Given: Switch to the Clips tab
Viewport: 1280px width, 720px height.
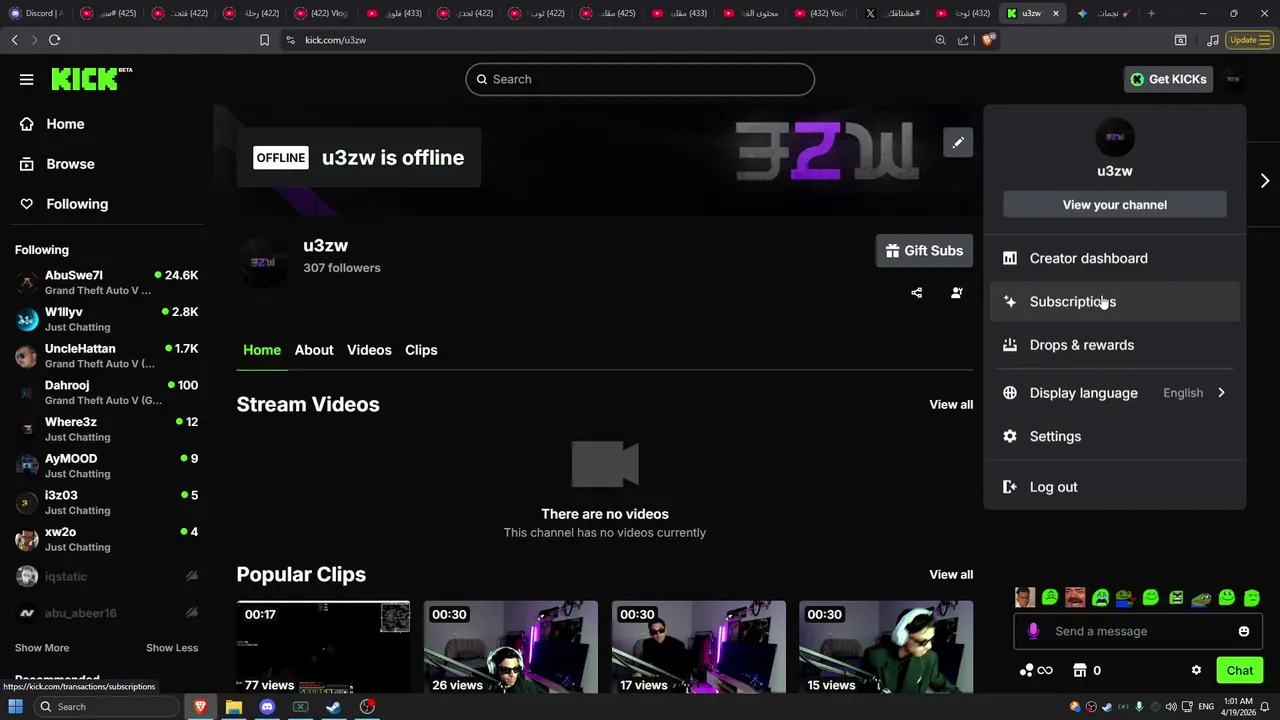Looking at the screenshot, I should point(421,350).
